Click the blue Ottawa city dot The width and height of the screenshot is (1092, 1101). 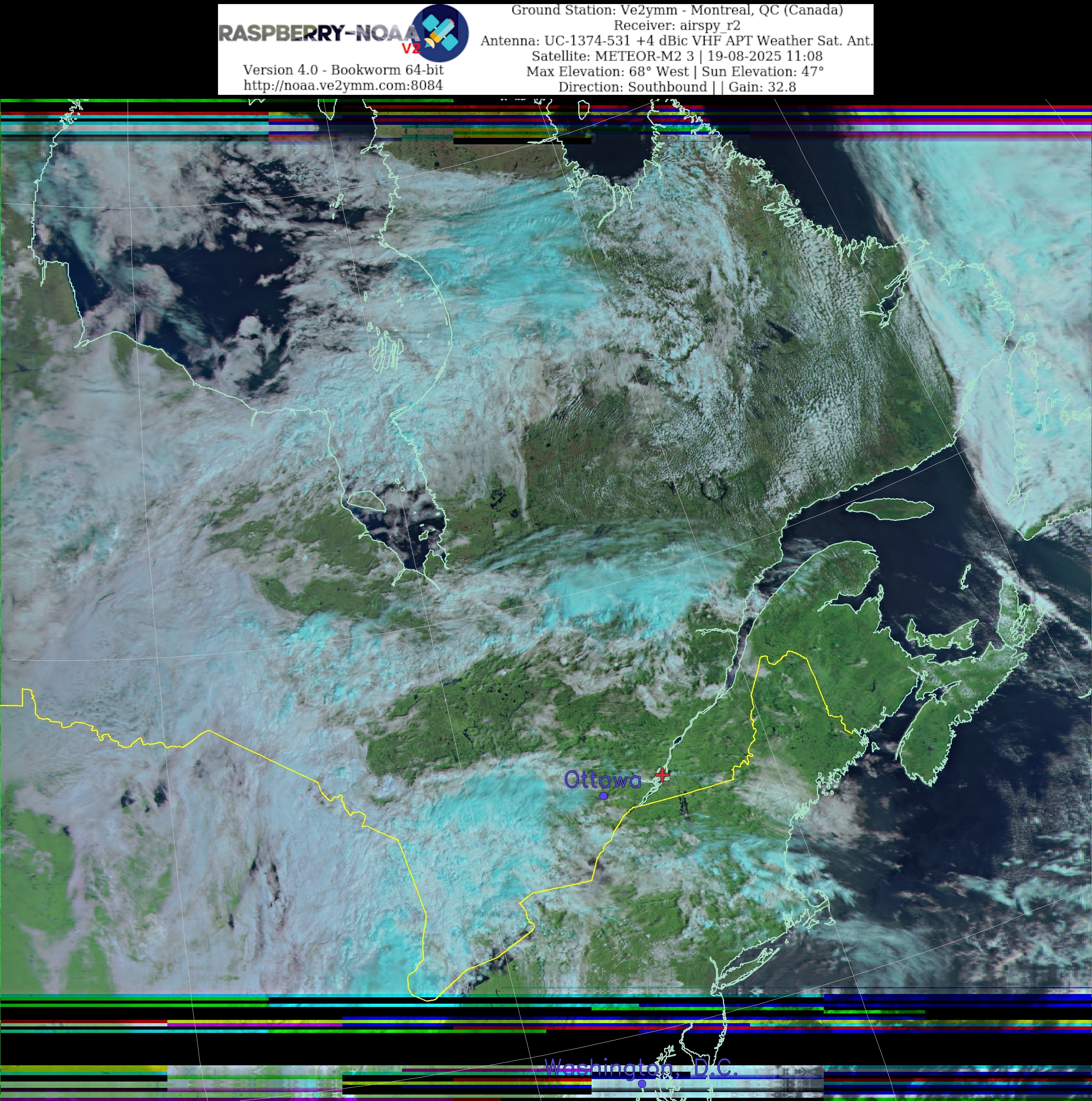(603, 796)
